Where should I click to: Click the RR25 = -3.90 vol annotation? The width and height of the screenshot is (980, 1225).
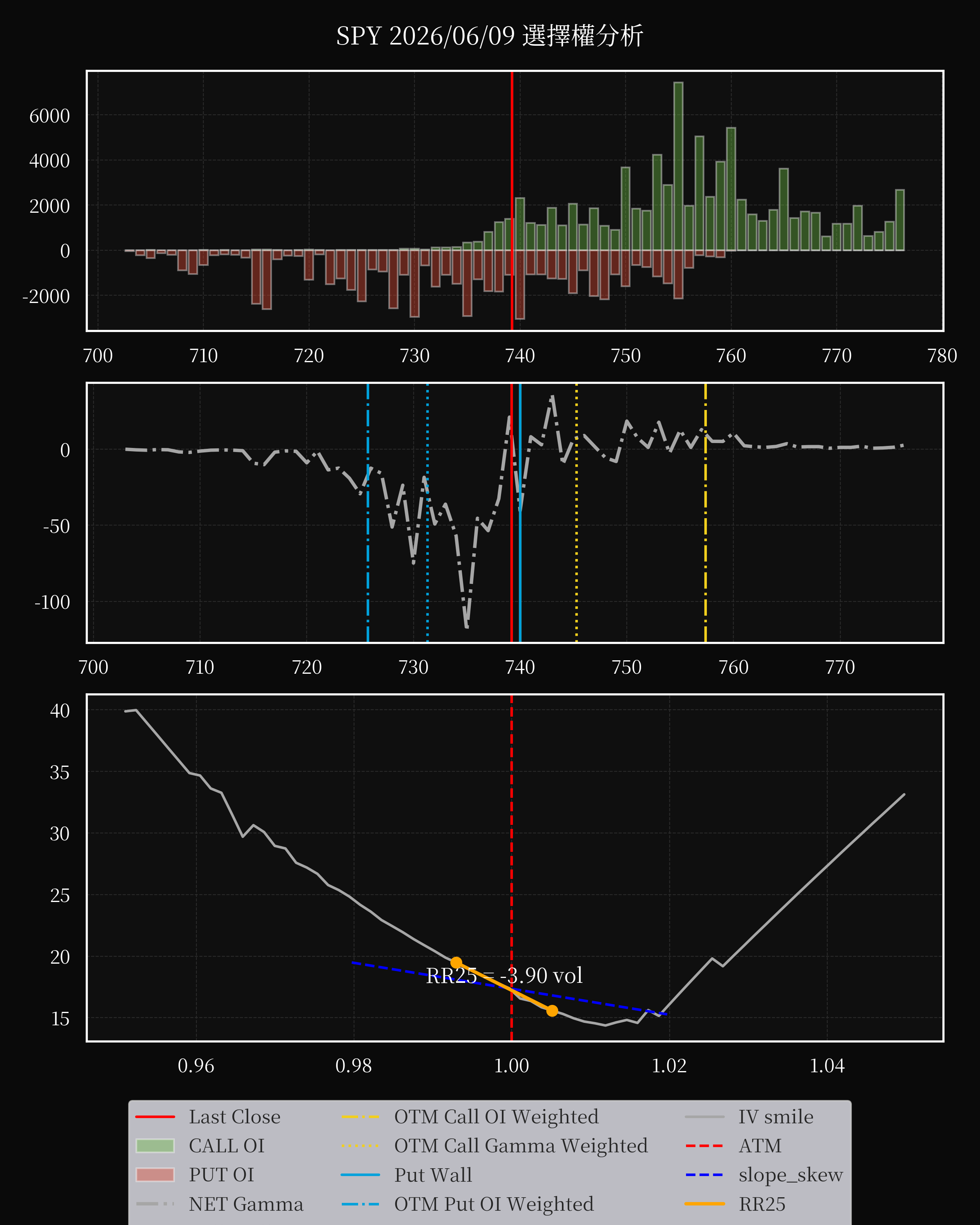pyautogui.click(x=504, y=976)
